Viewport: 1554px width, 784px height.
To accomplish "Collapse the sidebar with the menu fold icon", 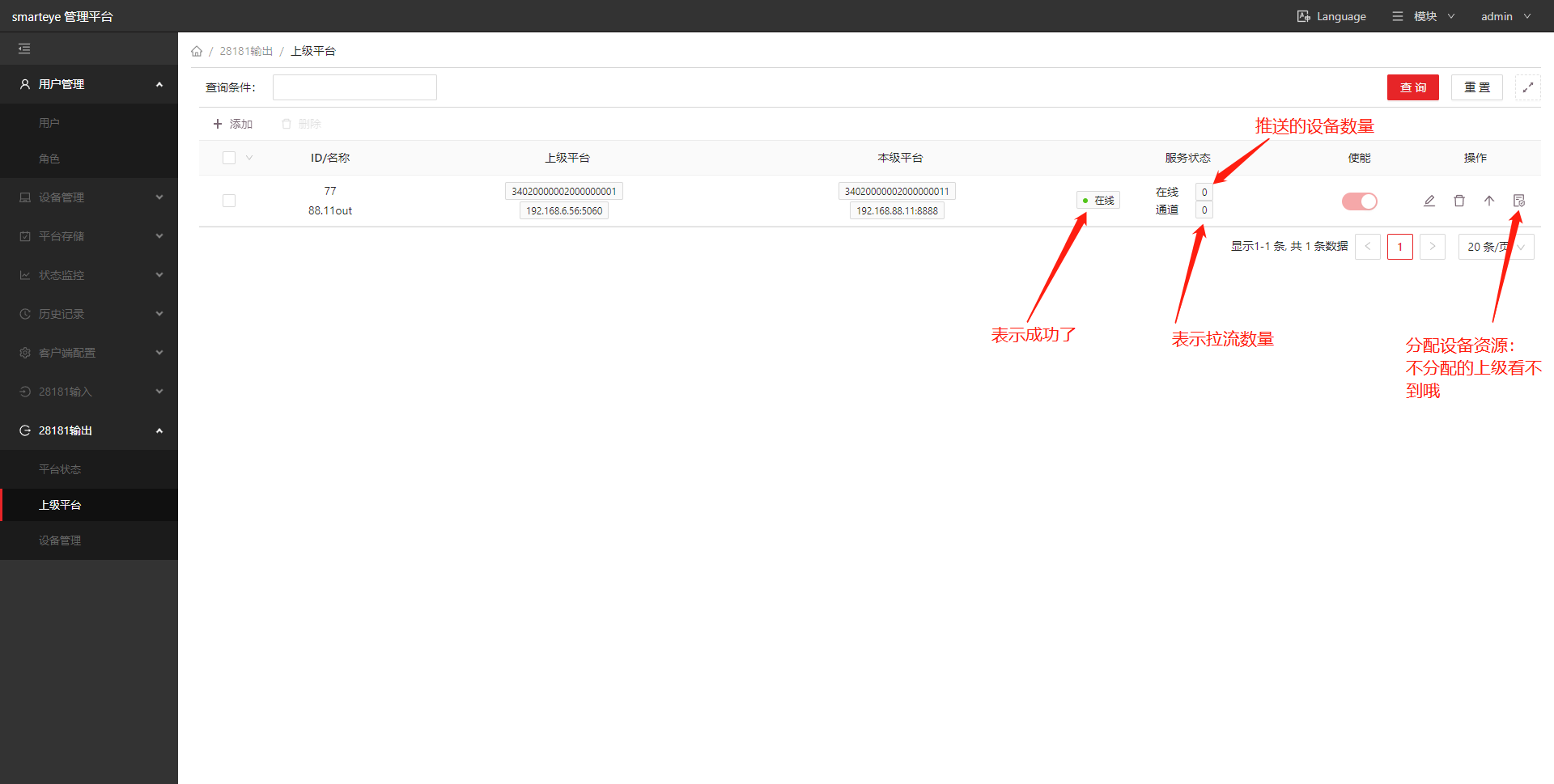I will (x=24, y=49).
